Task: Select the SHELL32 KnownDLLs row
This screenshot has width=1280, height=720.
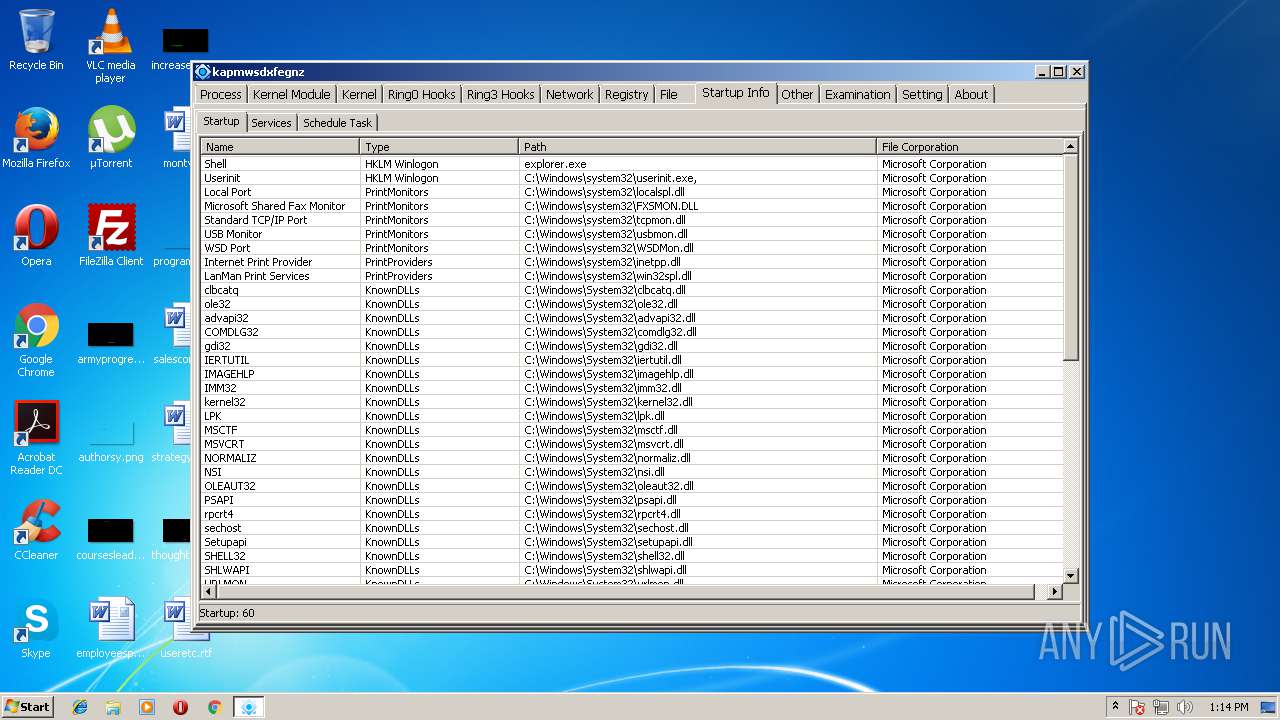Action: tap(631, 556)
